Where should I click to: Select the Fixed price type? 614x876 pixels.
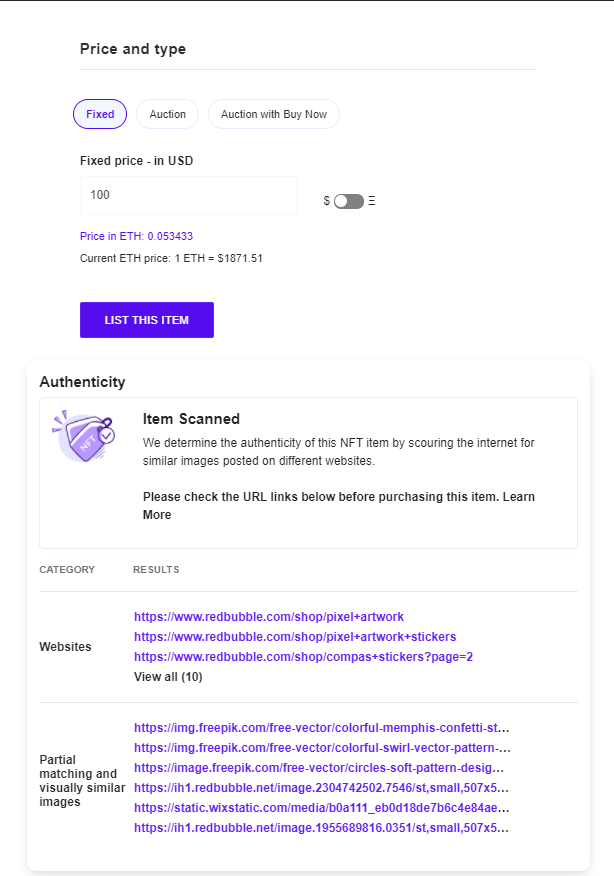(x=100, y=114)
